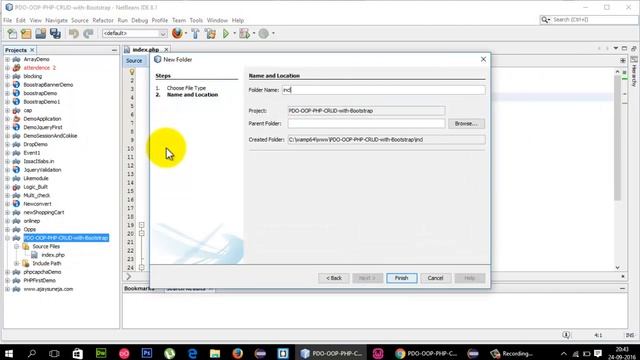Toggle the code fold marker at line 19

[x=142, y=225]
